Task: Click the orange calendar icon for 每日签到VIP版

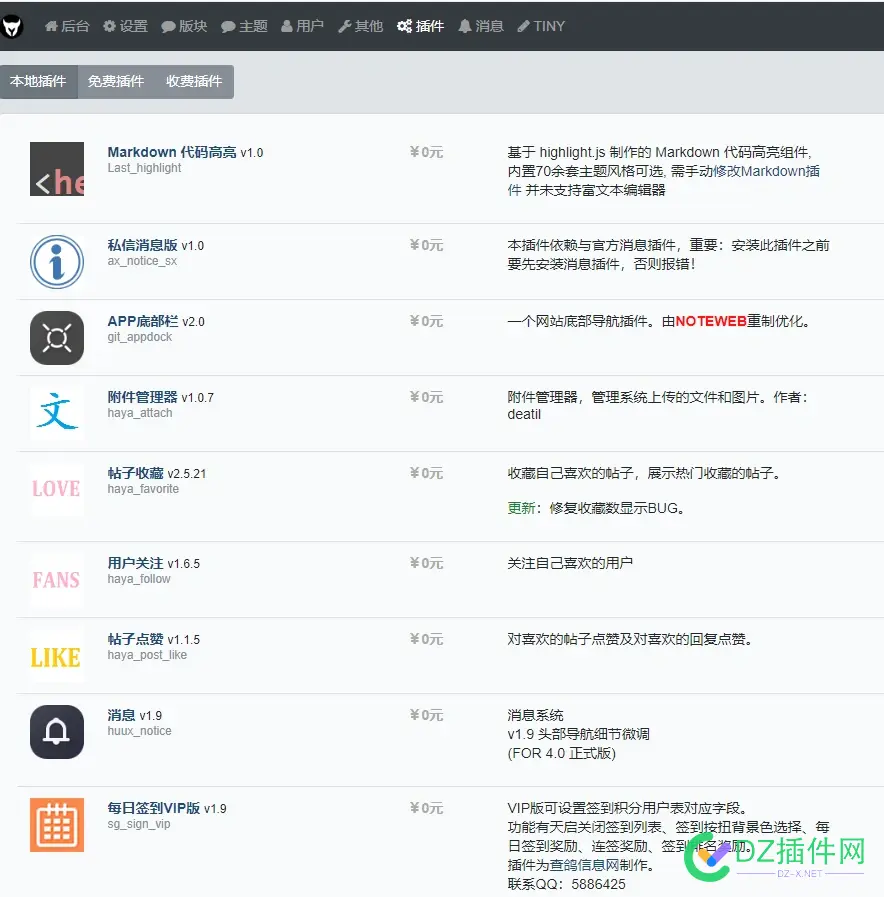Action: (57, 825)
